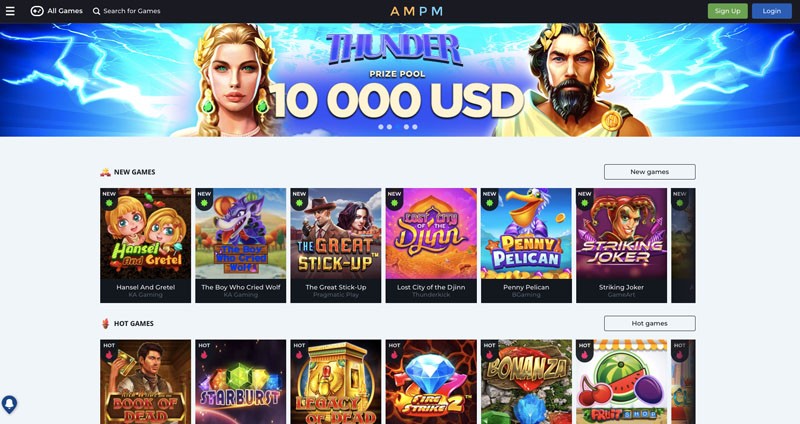Click the New Games section icon
This screenshot has width=800, height=424.
[106, 172]
